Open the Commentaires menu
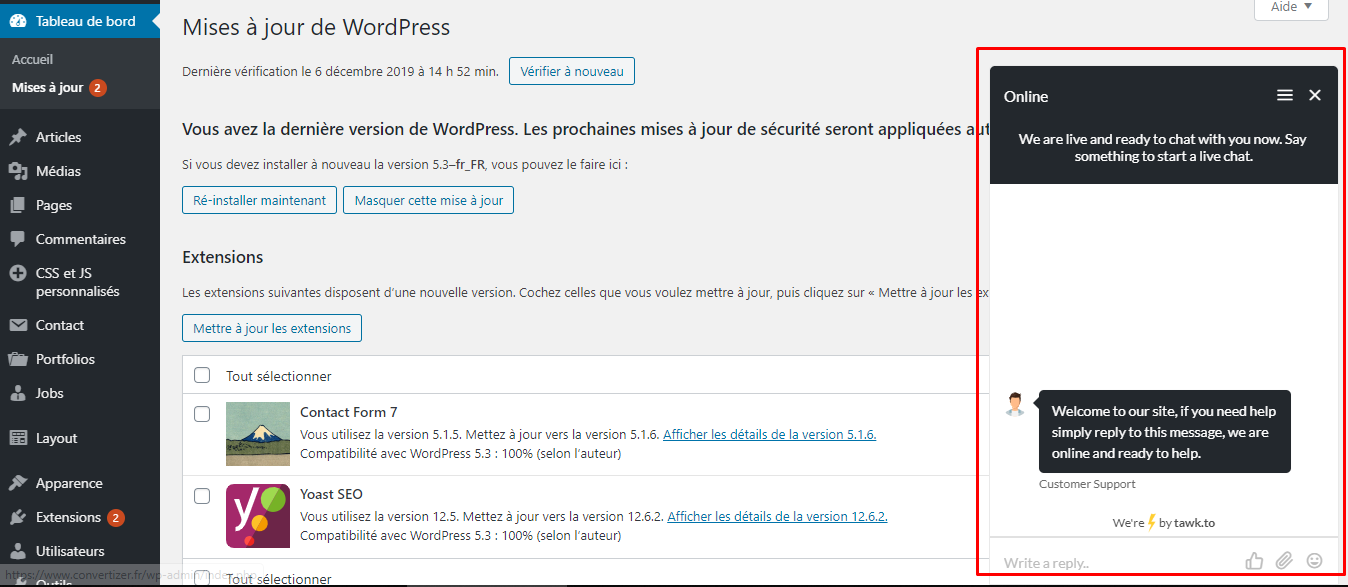This screenshot has height=587, width=1348. click(x=80, y=239)
